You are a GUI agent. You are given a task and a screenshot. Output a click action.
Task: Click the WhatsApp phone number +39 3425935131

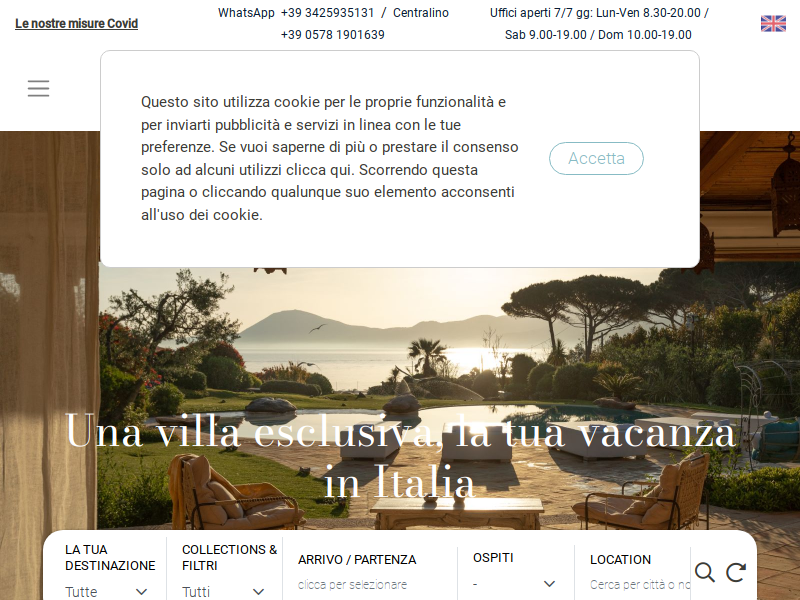(x=328, y=13)
